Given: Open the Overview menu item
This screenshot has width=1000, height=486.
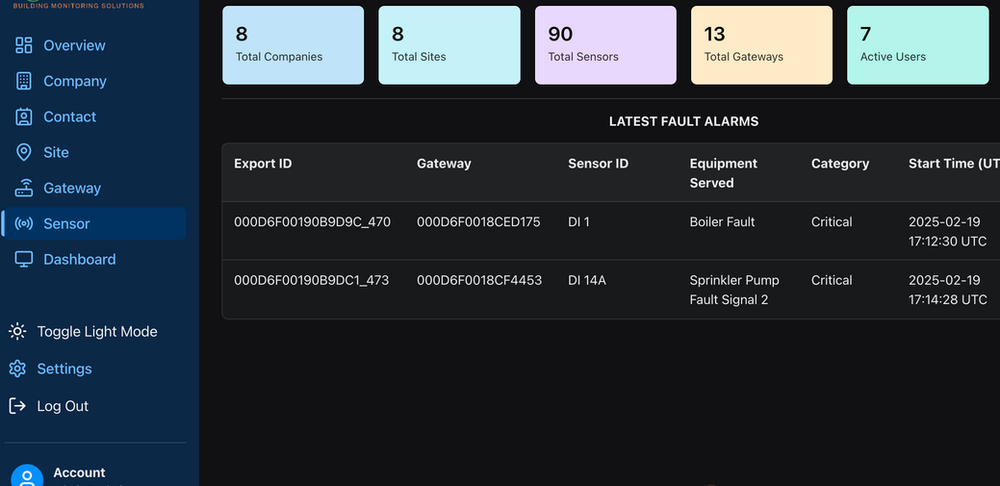Looking at the screenshot, I should pyautogui.click(x=75, y=45).
